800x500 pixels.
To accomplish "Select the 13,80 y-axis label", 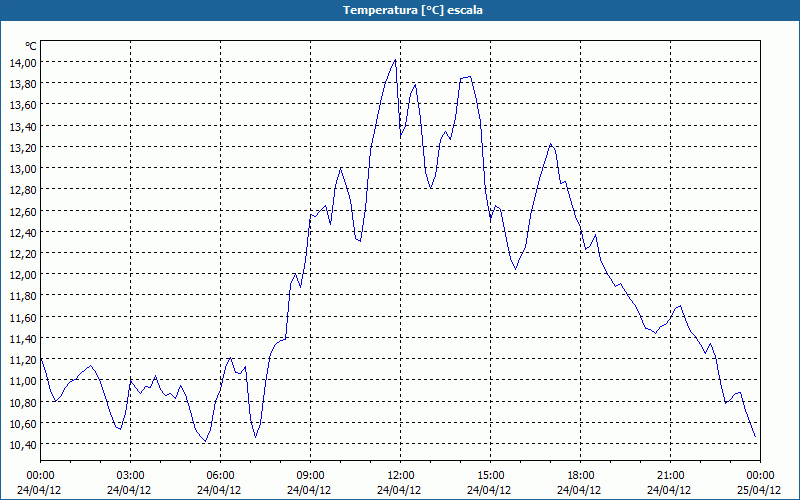I will (x=23, y=84).
